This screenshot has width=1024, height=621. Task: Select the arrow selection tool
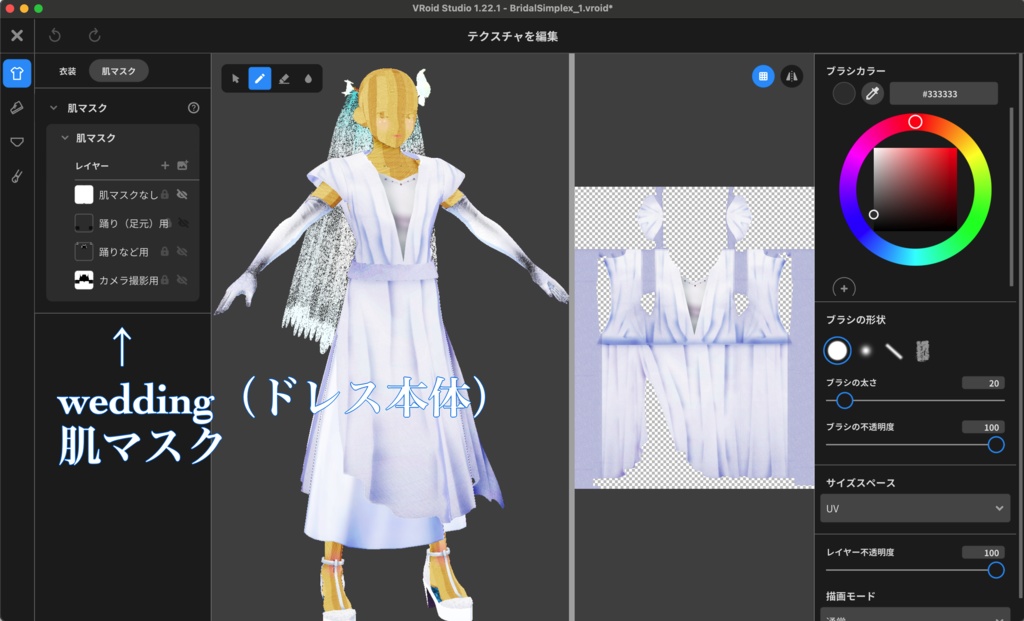pyautogui.click(x=235, y=78)
